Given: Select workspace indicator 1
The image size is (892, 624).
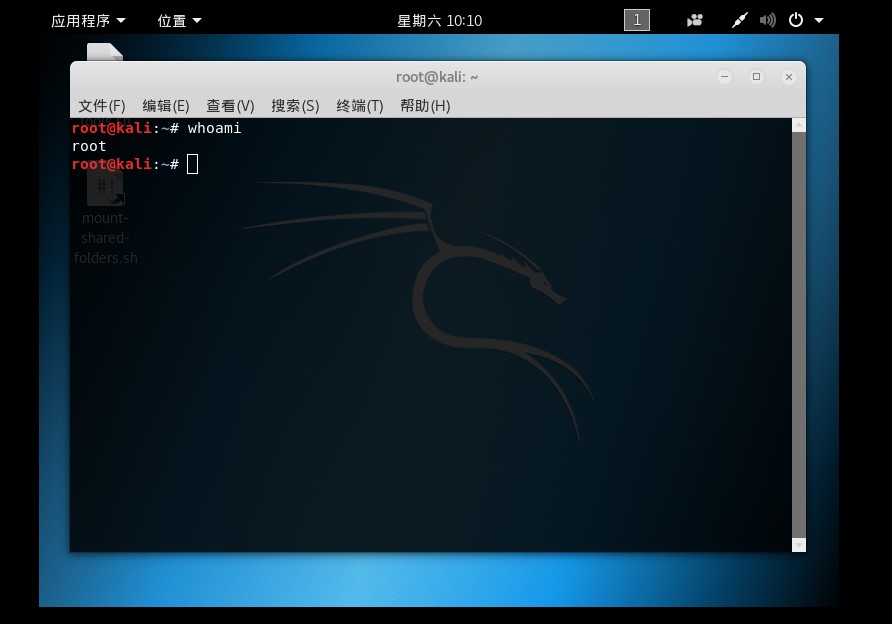Looking at the screenshot, I should (637, 20).
